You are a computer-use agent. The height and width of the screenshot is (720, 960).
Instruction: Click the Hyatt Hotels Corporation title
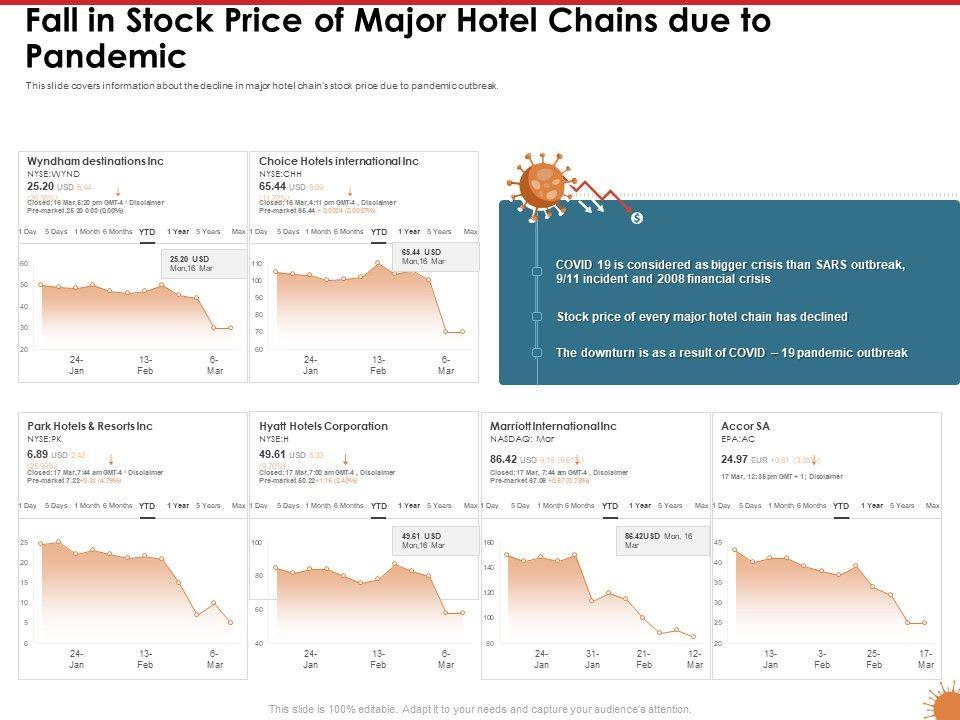click(323, 426)
